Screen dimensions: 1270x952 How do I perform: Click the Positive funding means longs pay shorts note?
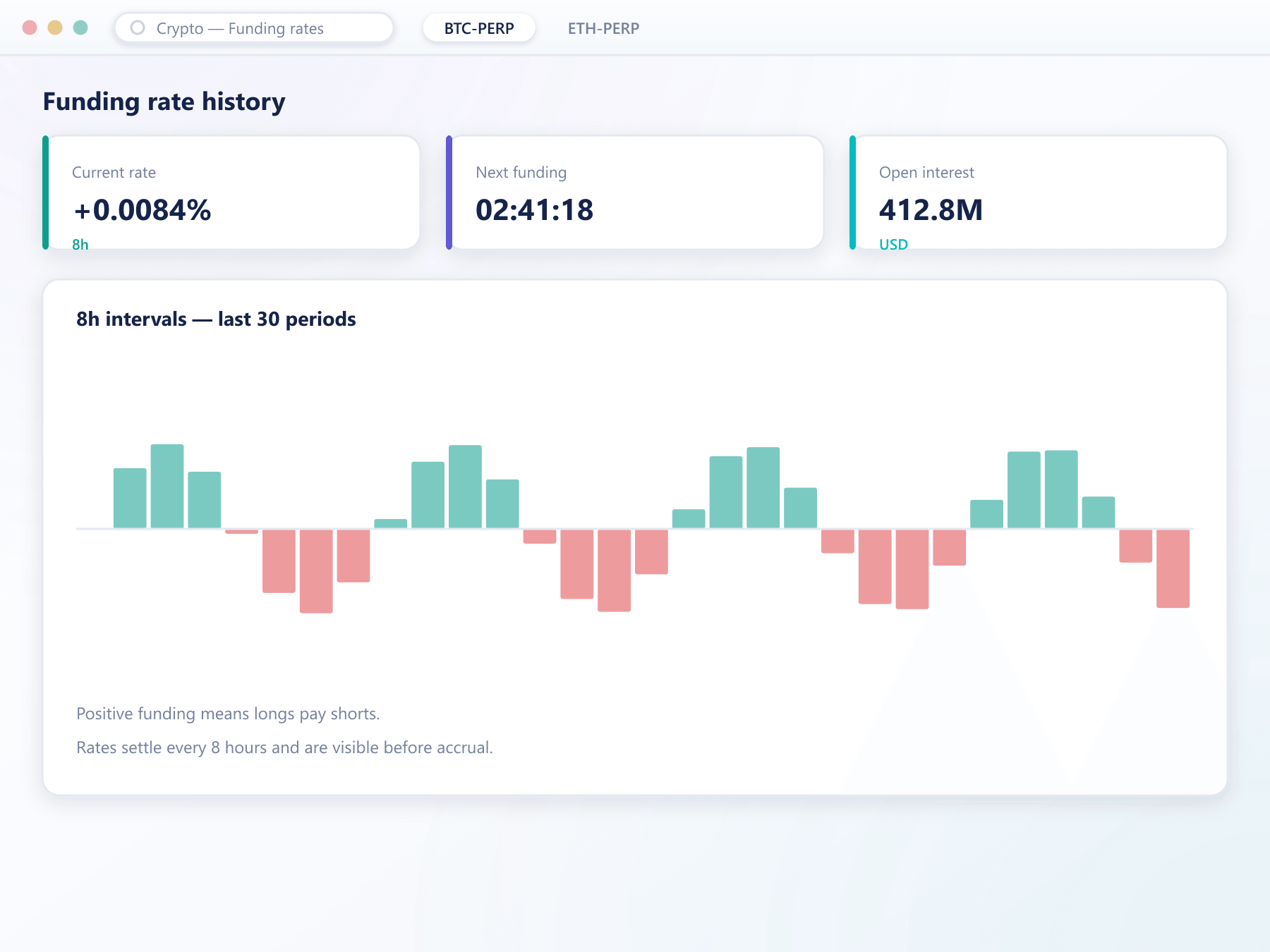click(228, 714)
